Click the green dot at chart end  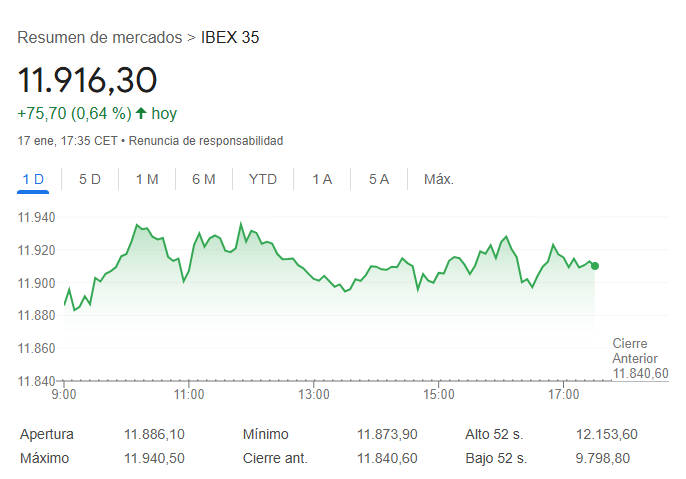(x=595, y=266)
